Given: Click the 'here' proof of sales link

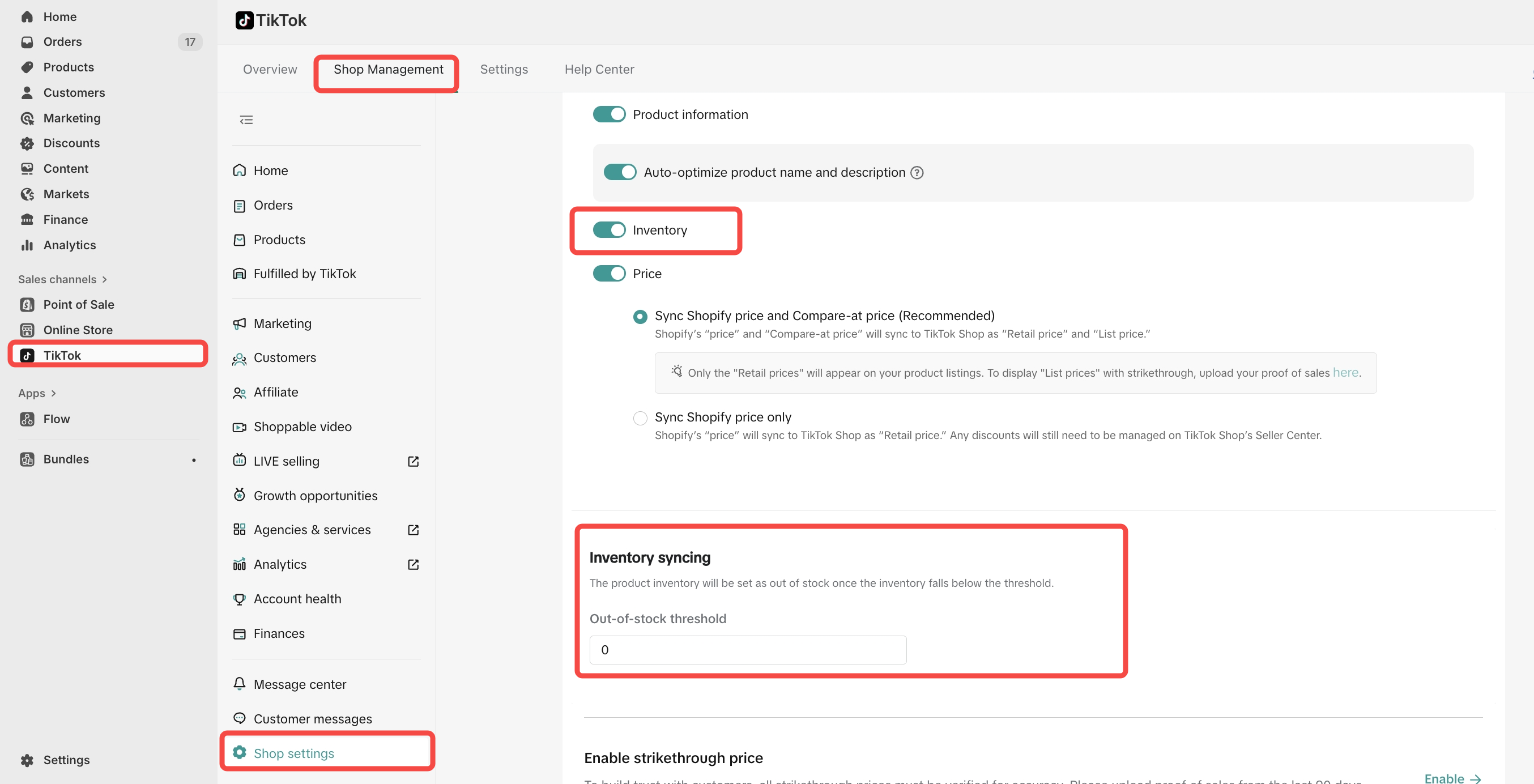Looking at the screenshot, I should 1345,373.
